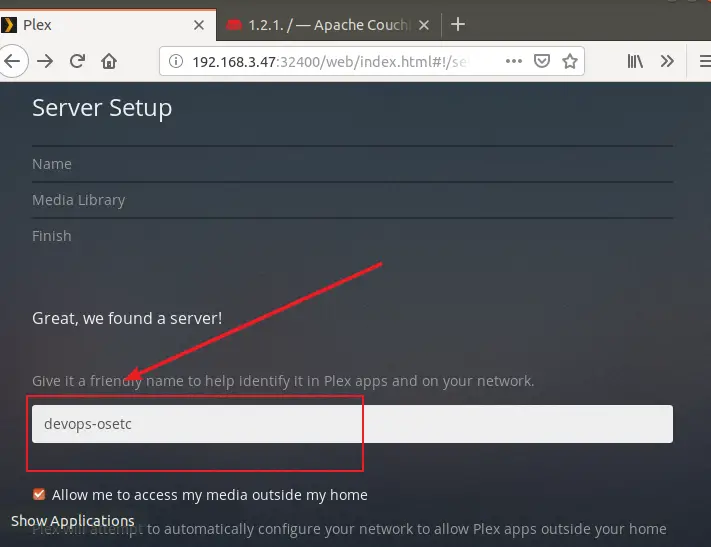Open a new tab with plus button
Screen dimensions: 711x547
pos(458,24)
